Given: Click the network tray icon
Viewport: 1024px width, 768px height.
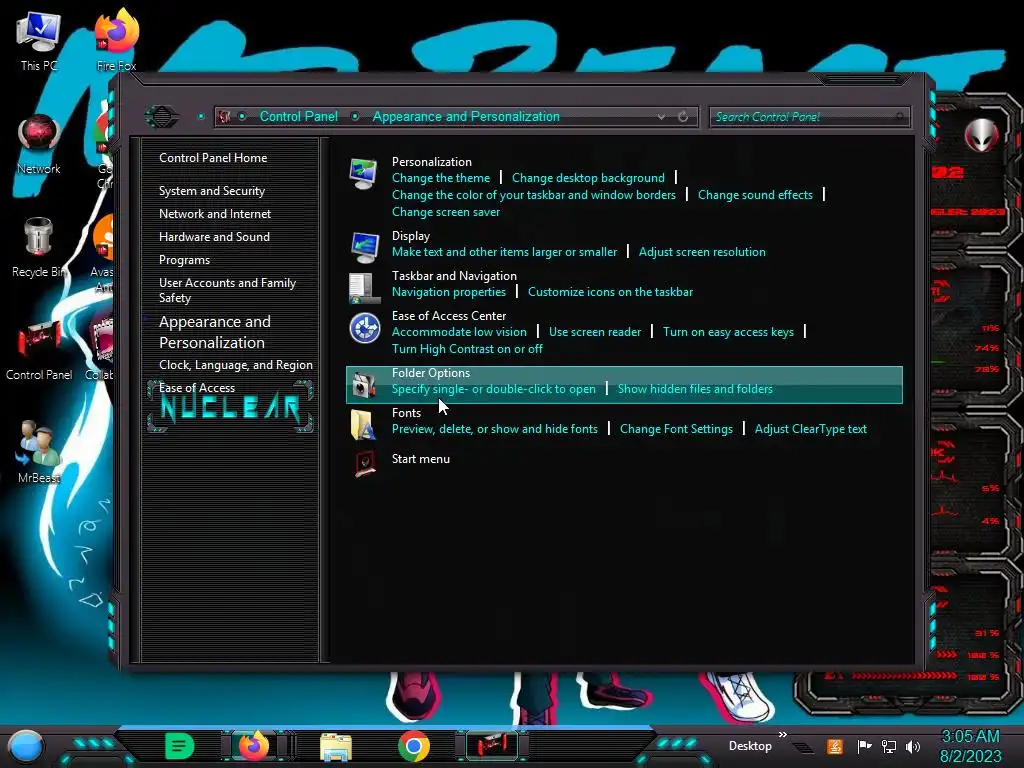Looking at the screenshot, I should [x=889, y=746].
